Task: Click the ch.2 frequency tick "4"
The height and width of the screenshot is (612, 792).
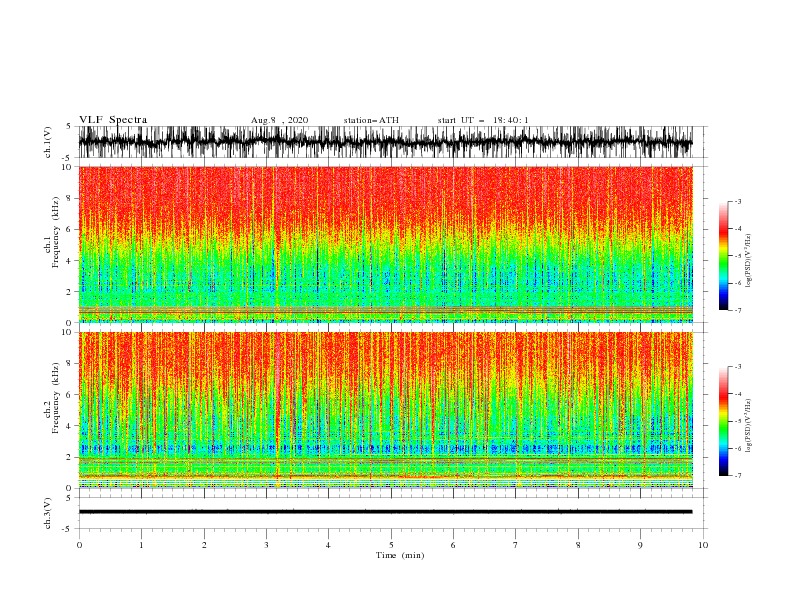Action: (x=70, y=426)
